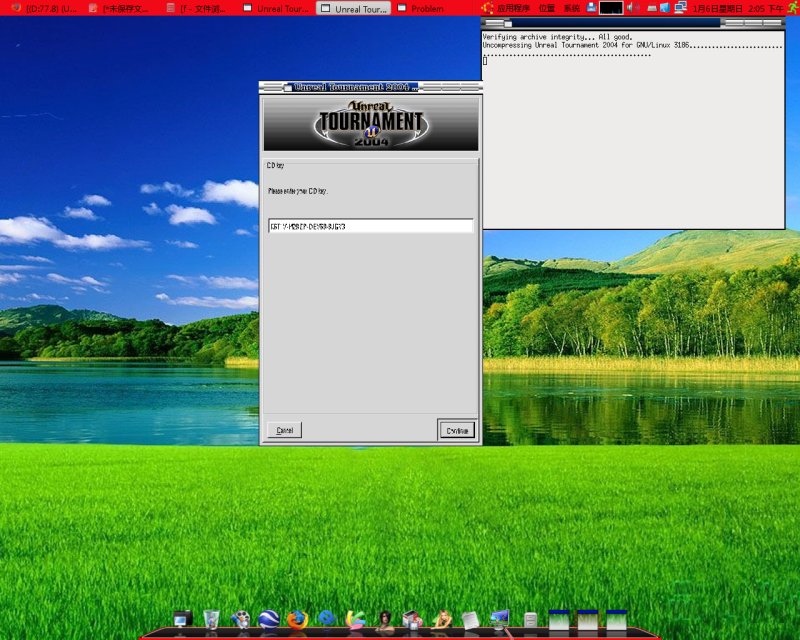Click the save/disk tray icon in panel
The width and height of the screenshot is (800, 640).
(x=591, y=8)
